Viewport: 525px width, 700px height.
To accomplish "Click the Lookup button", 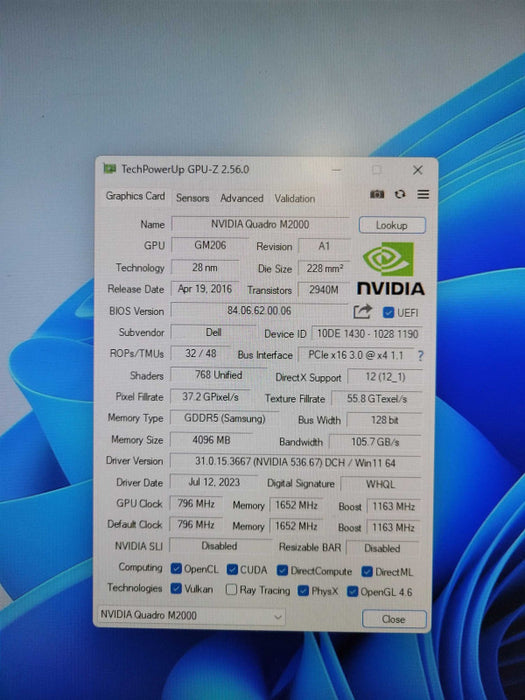I will coord(392,225).
